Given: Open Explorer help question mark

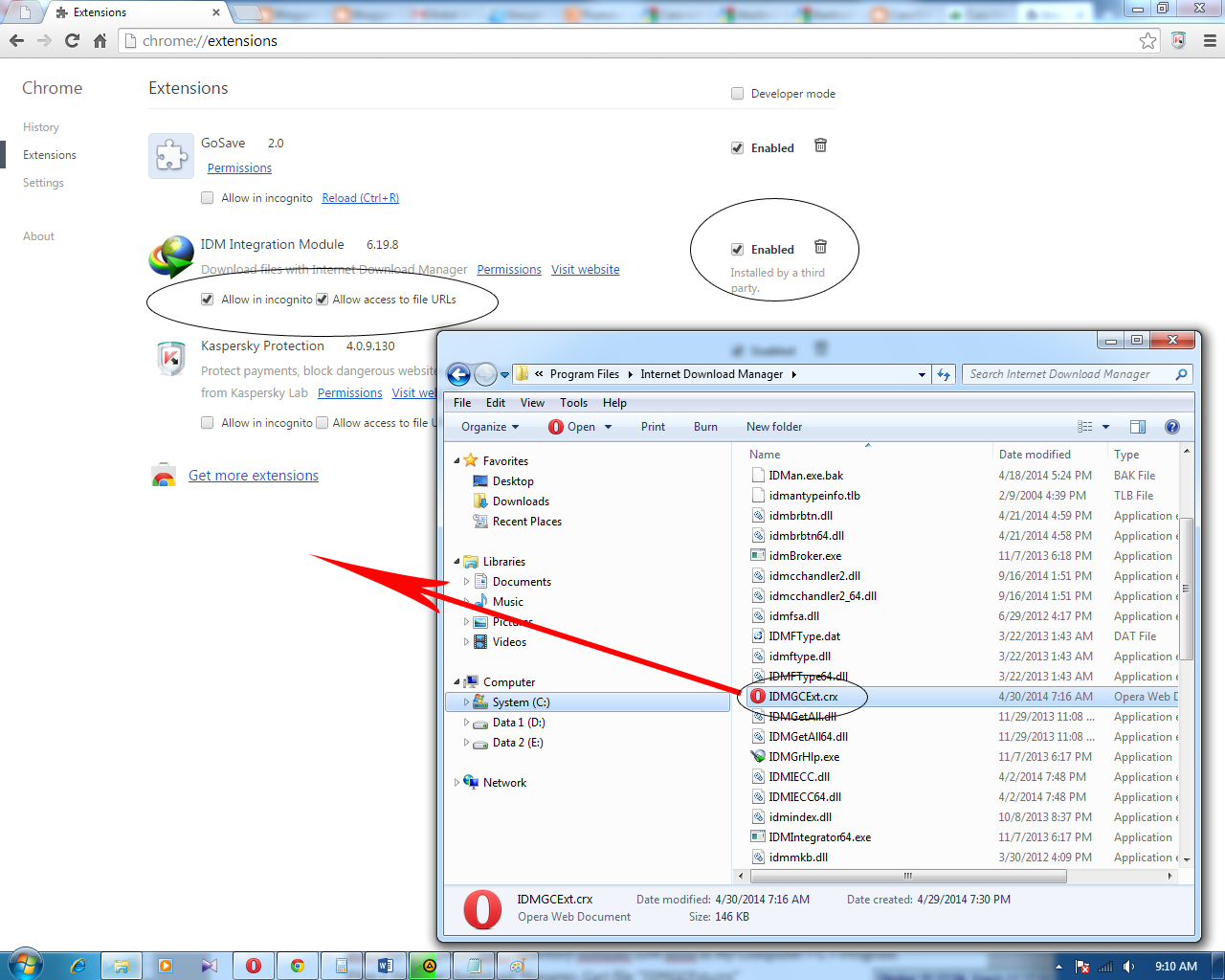Looking at the screenshot, I should coord(1172,427).
